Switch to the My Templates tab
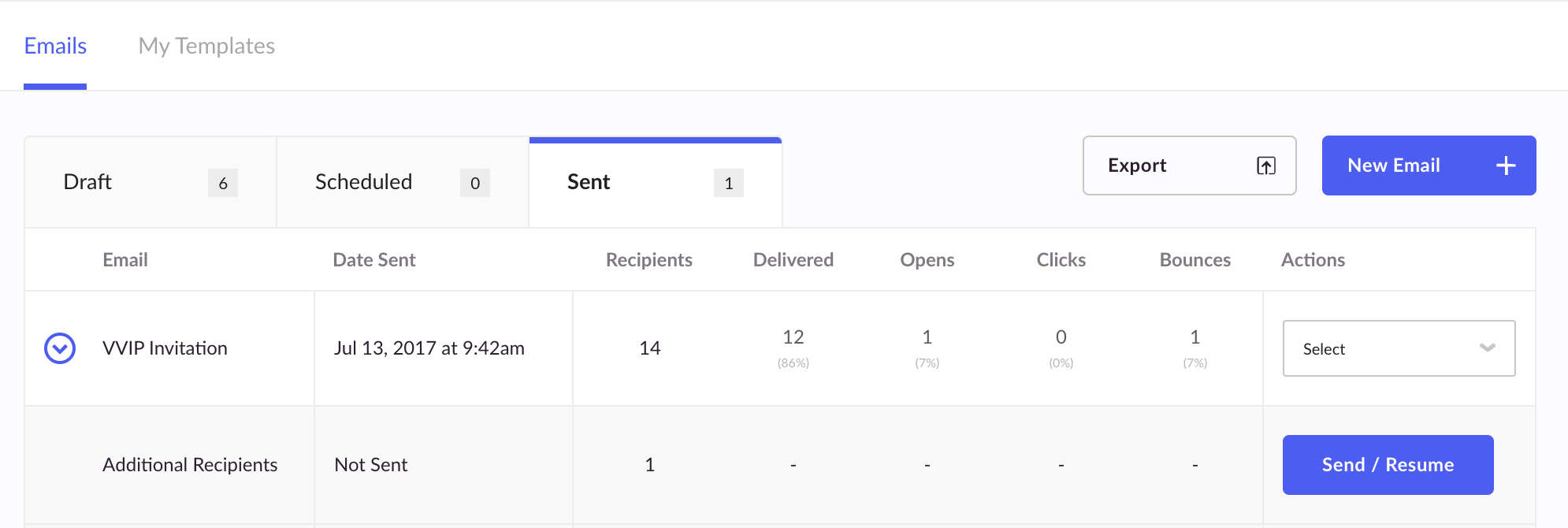 [x=206, y=46]
